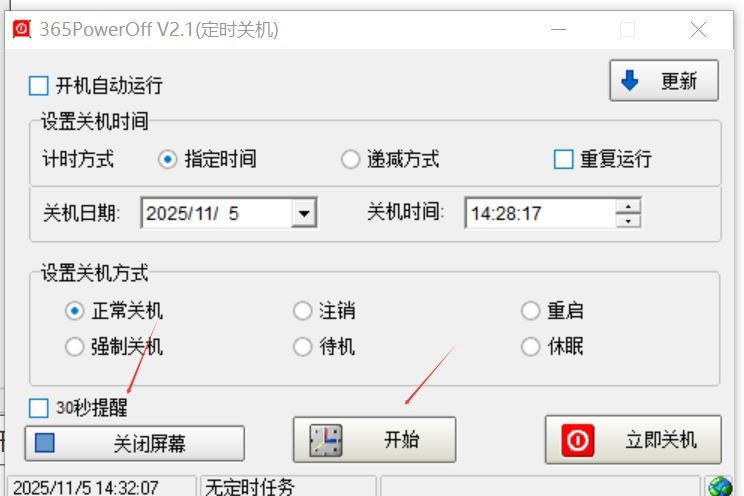Select the 重启 radio option
The image size is (744, 496).
pos(530,311)
